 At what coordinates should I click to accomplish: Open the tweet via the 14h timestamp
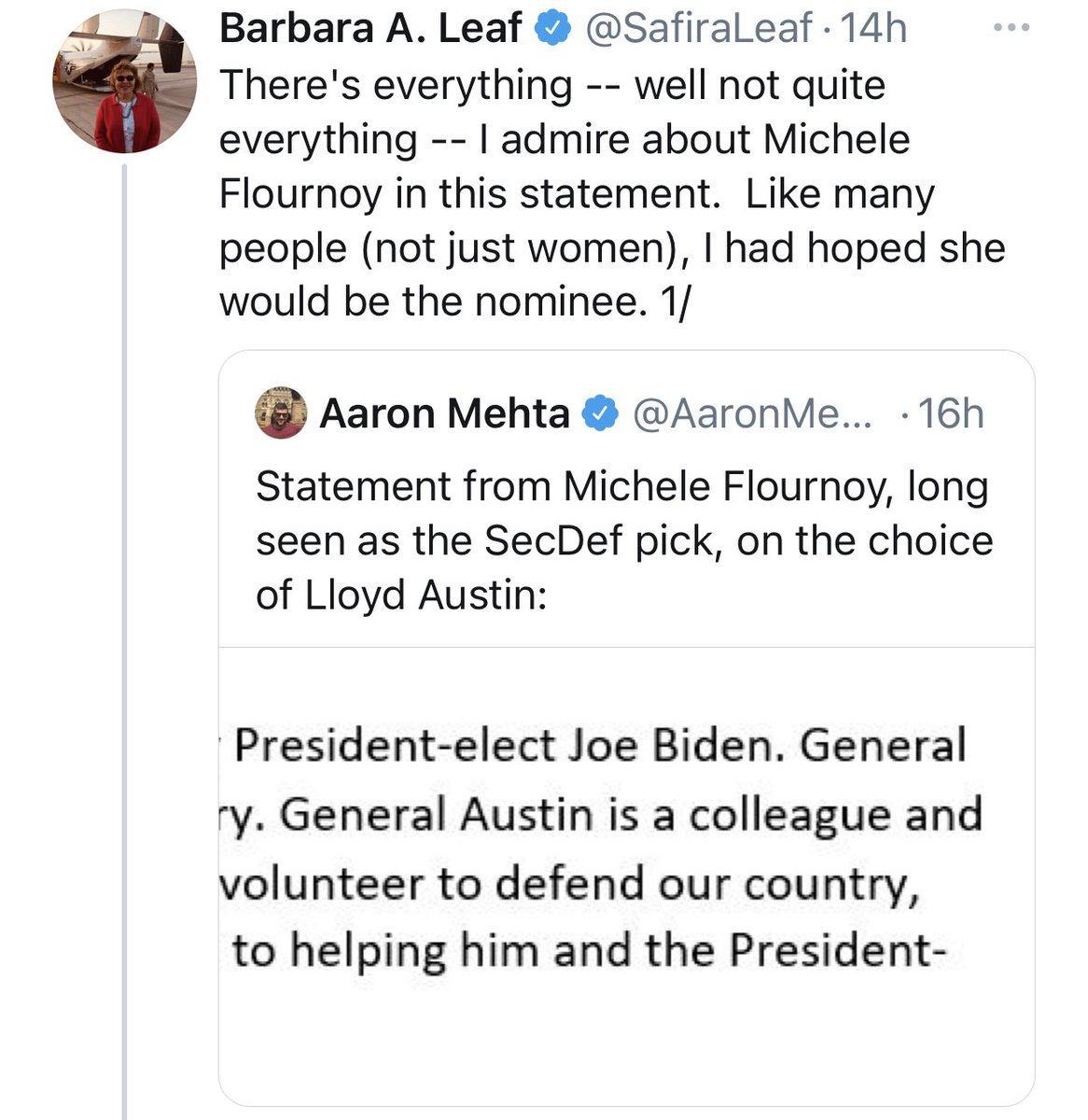click(x=874, y=30)
